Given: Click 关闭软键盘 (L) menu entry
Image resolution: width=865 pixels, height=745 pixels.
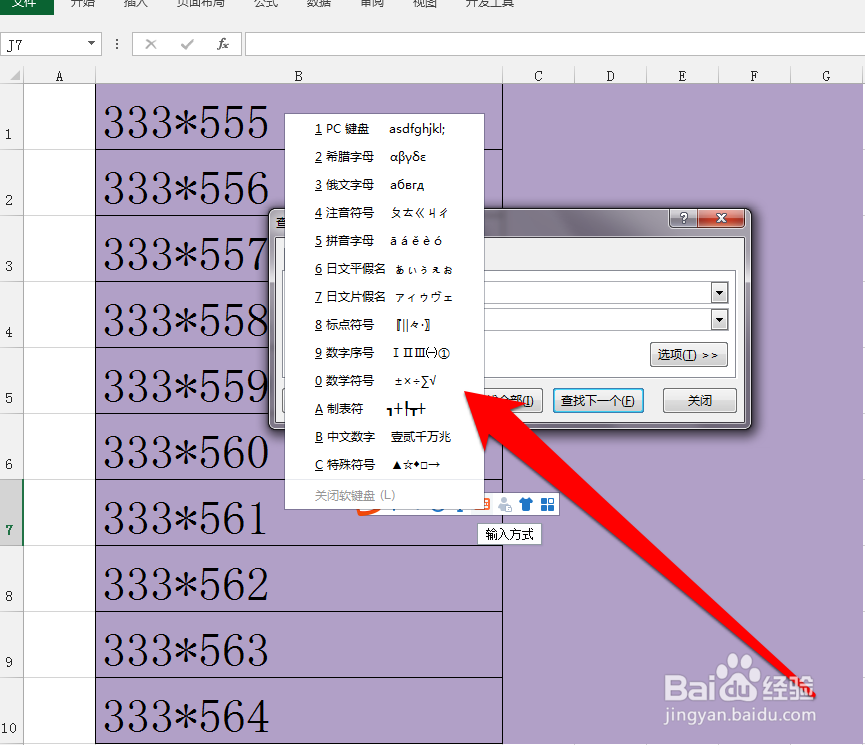Looking at the screenshot, I should pos(384,496).
